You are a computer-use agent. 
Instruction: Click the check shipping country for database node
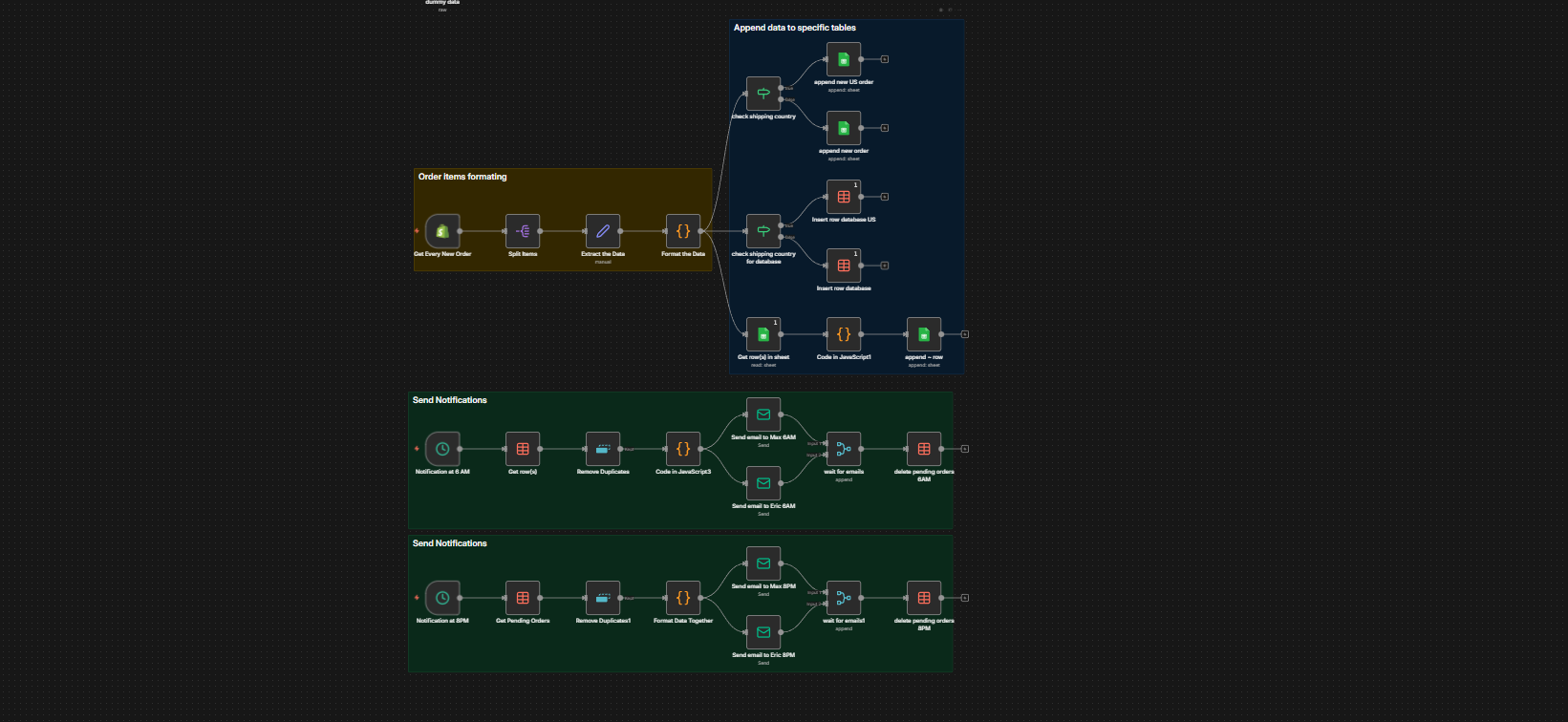[763, 231]
